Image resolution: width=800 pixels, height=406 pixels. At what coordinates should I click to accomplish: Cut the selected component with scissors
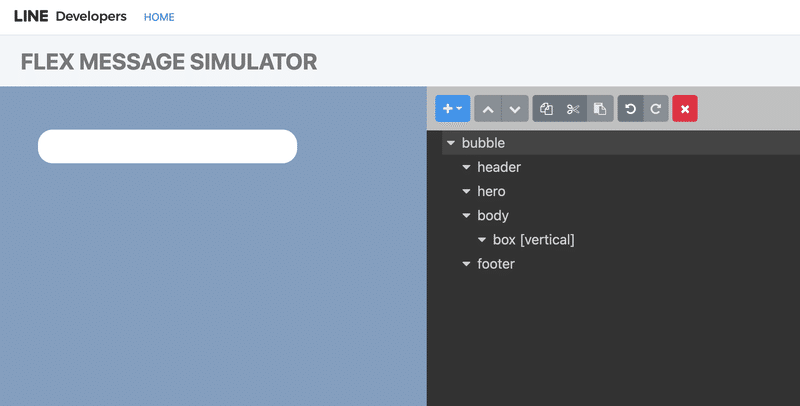coord(573,109)
